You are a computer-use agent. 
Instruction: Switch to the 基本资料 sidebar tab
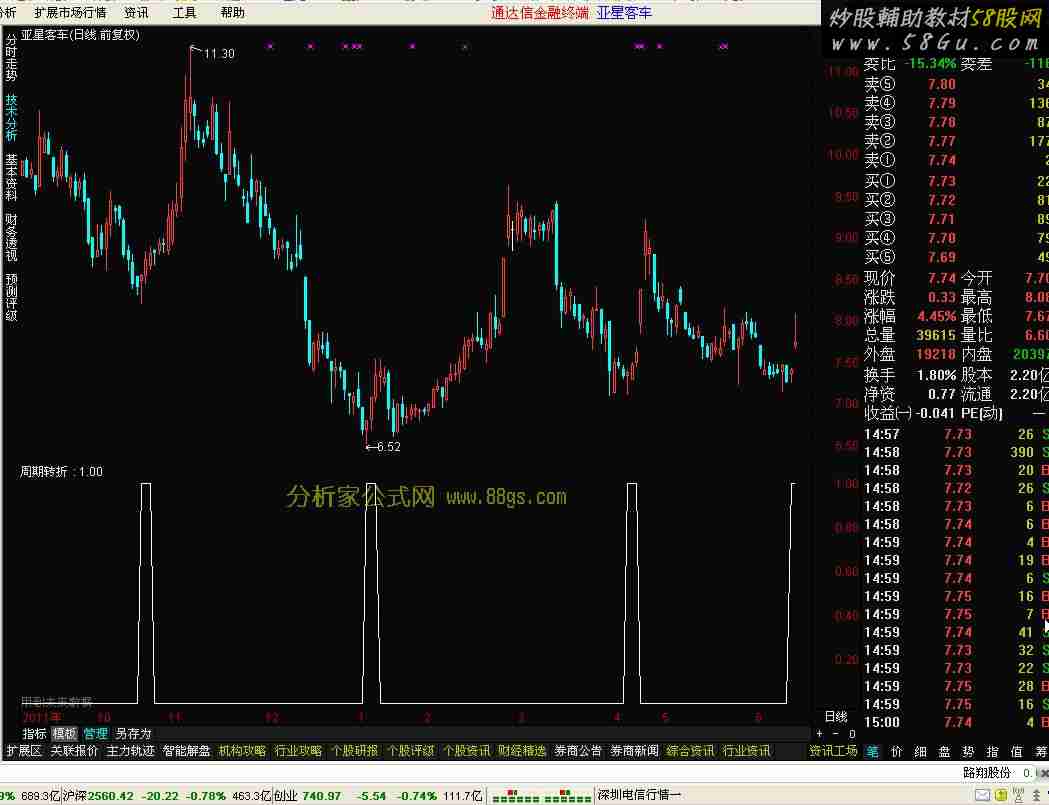(12, 177)
